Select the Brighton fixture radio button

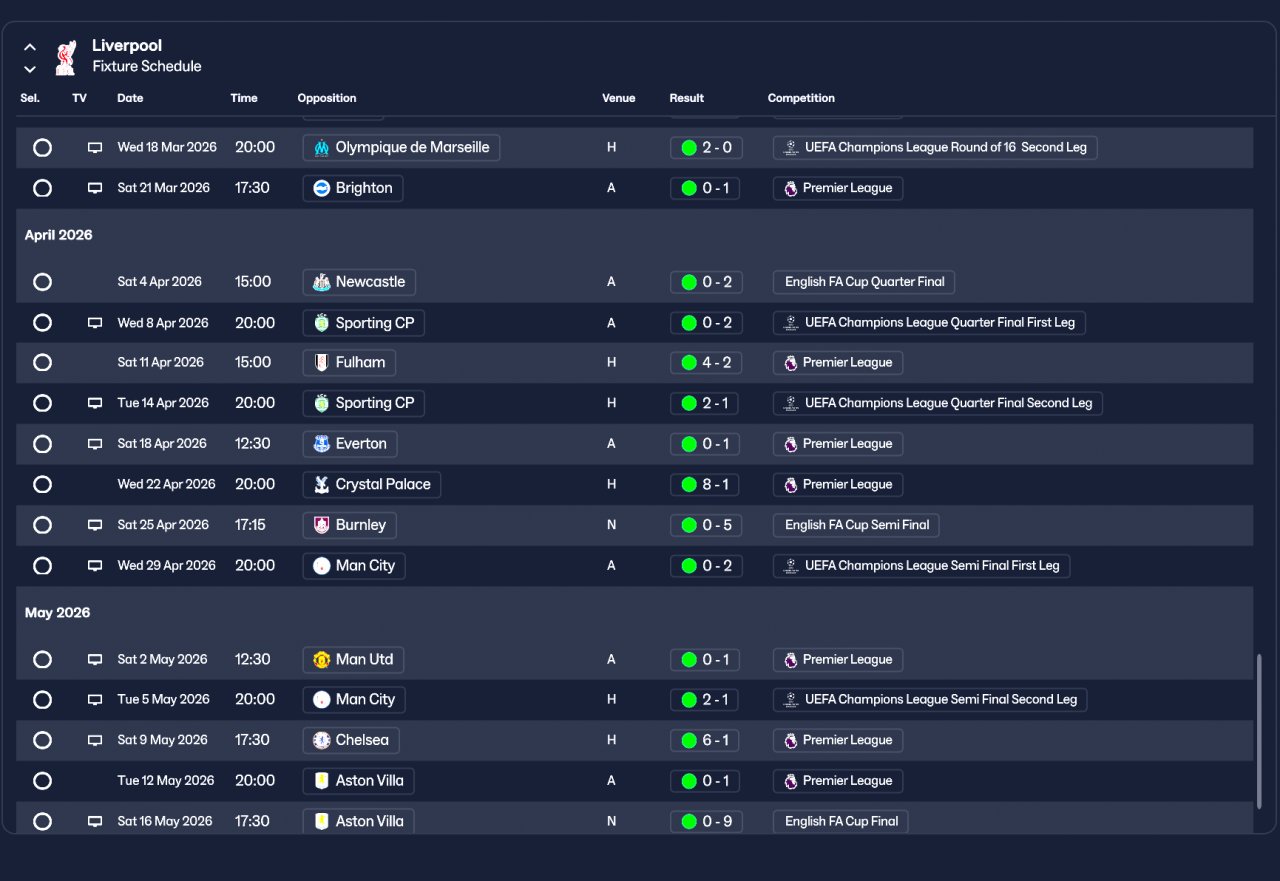coord(42,188)
